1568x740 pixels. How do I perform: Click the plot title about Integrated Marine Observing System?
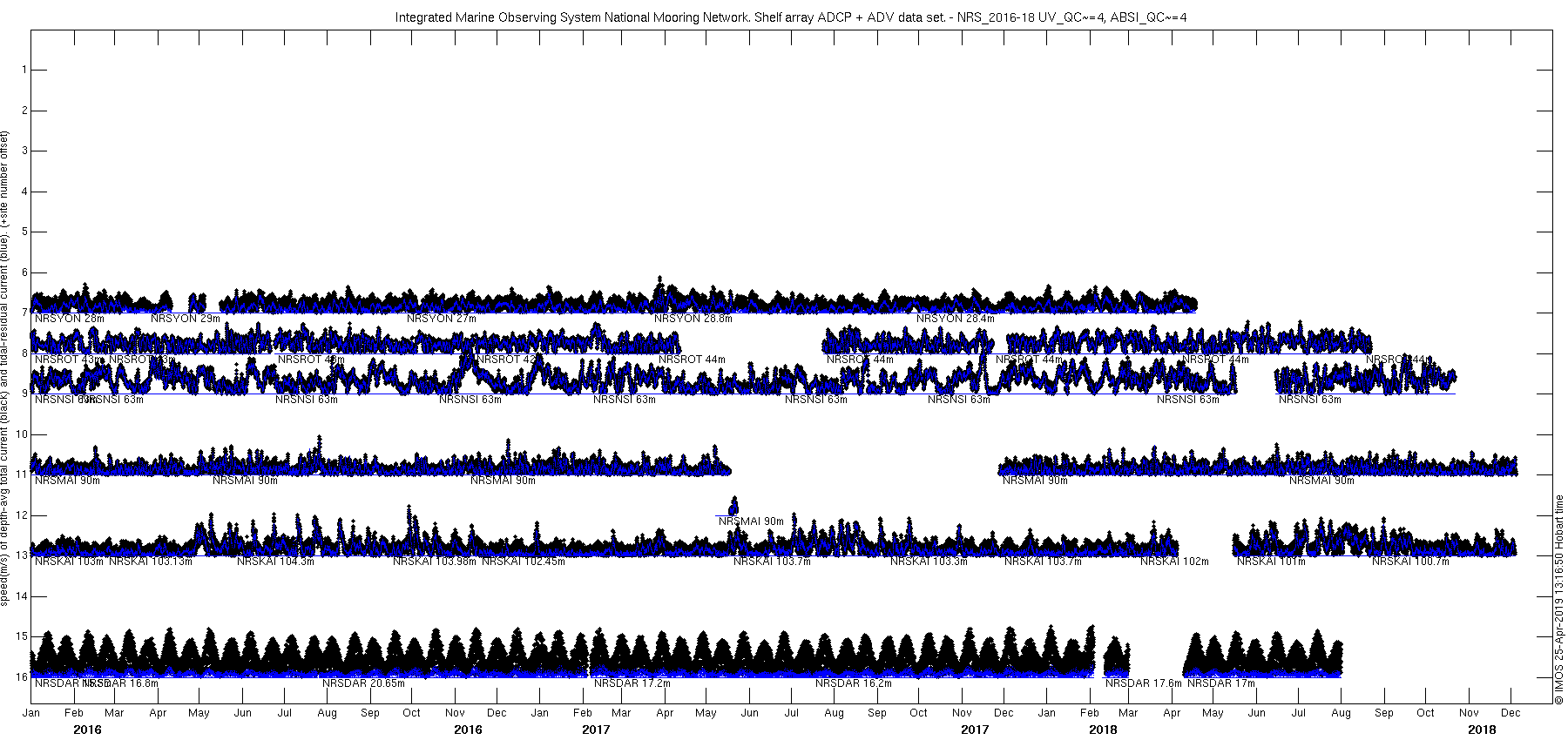pos(791,17)
